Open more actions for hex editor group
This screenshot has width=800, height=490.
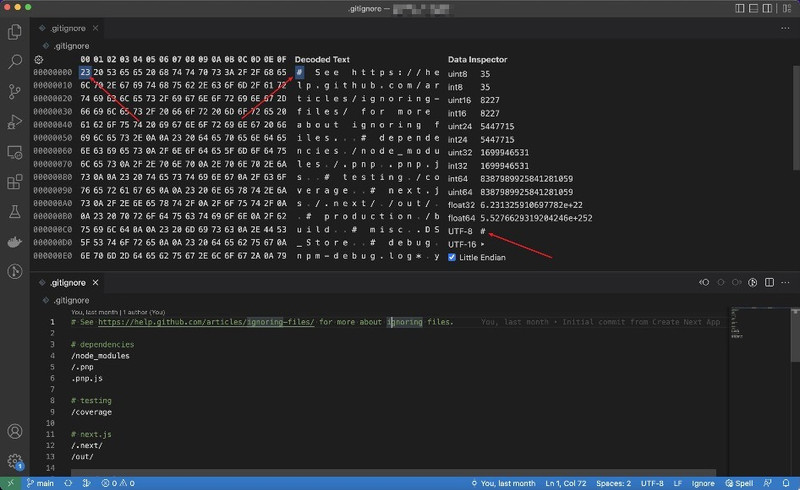point(785,28)
